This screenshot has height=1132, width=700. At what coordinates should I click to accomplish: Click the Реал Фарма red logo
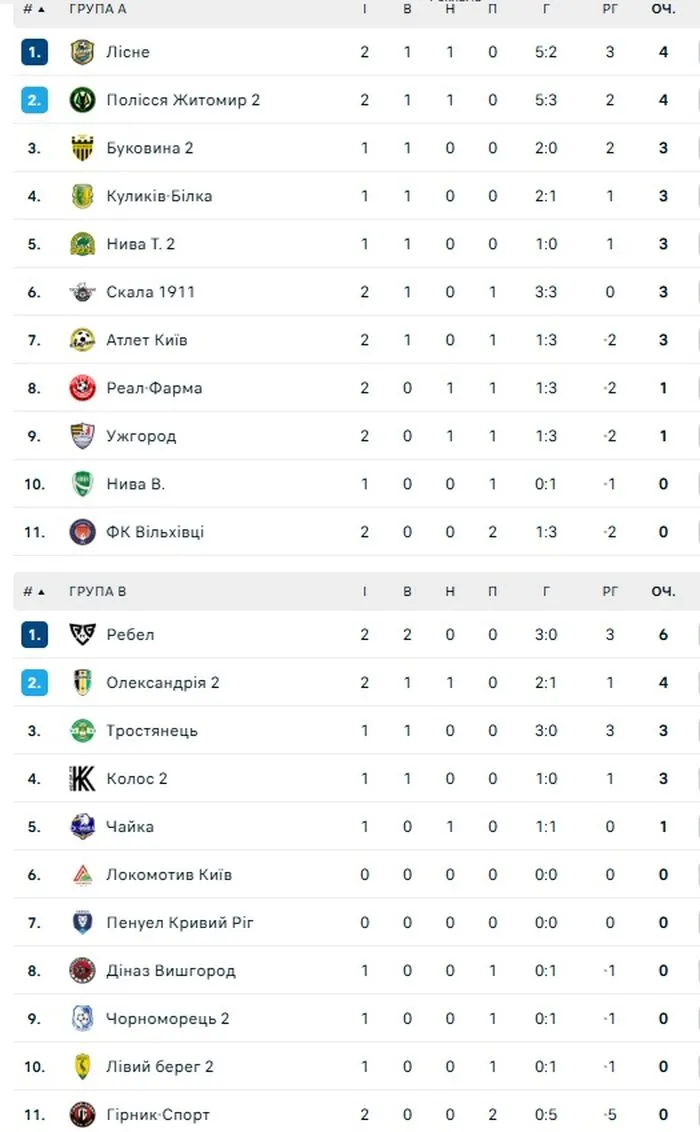tap(82, 388)
